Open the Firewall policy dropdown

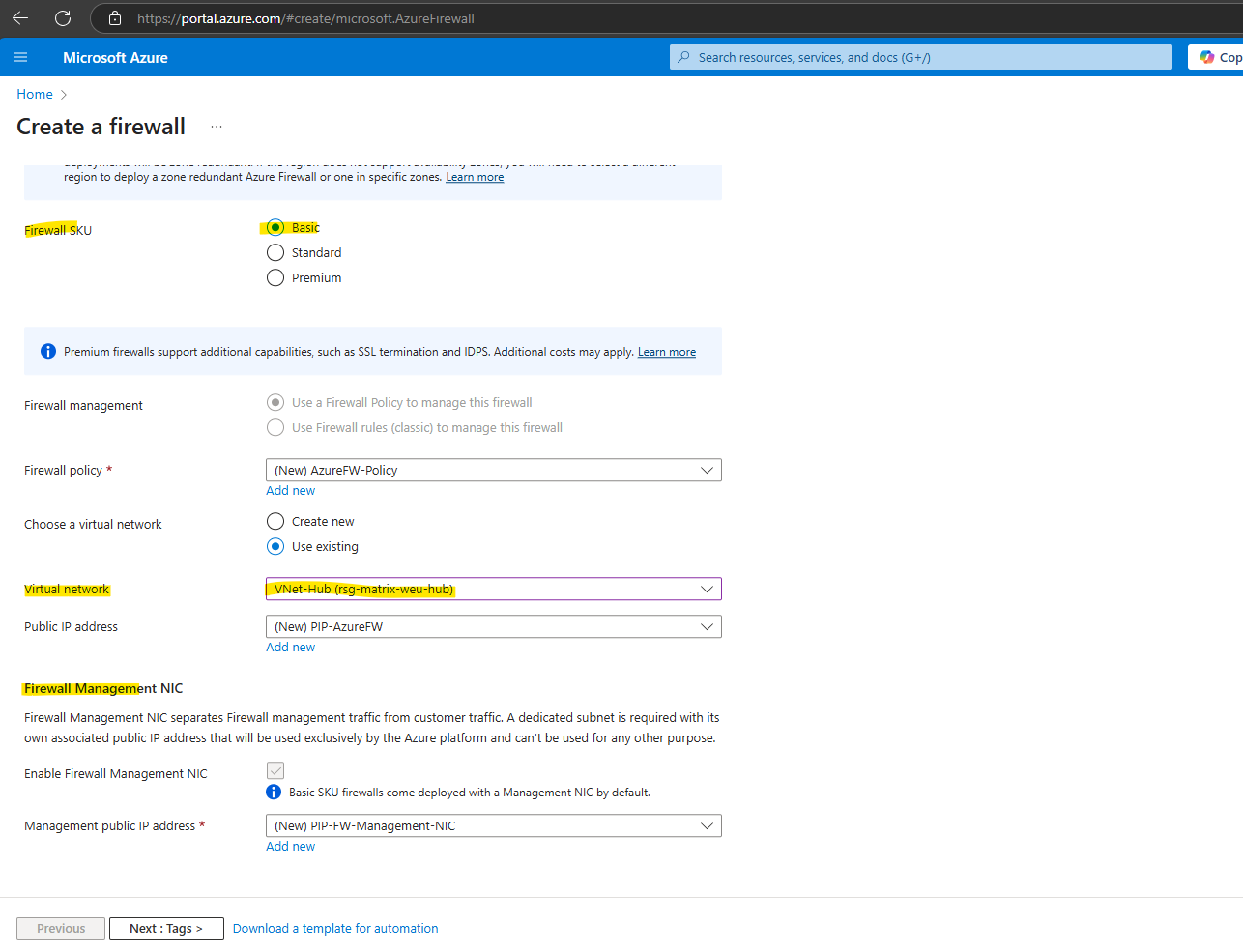coord(493,470)
